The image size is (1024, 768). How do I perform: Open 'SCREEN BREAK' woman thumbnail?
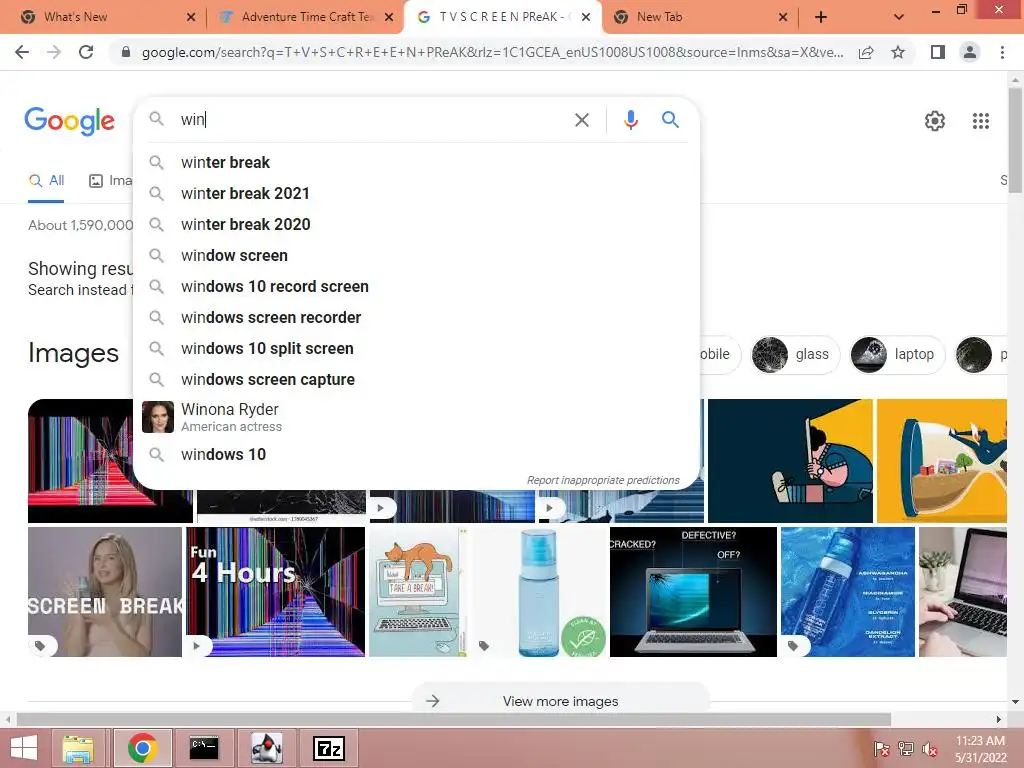(105, 592)
